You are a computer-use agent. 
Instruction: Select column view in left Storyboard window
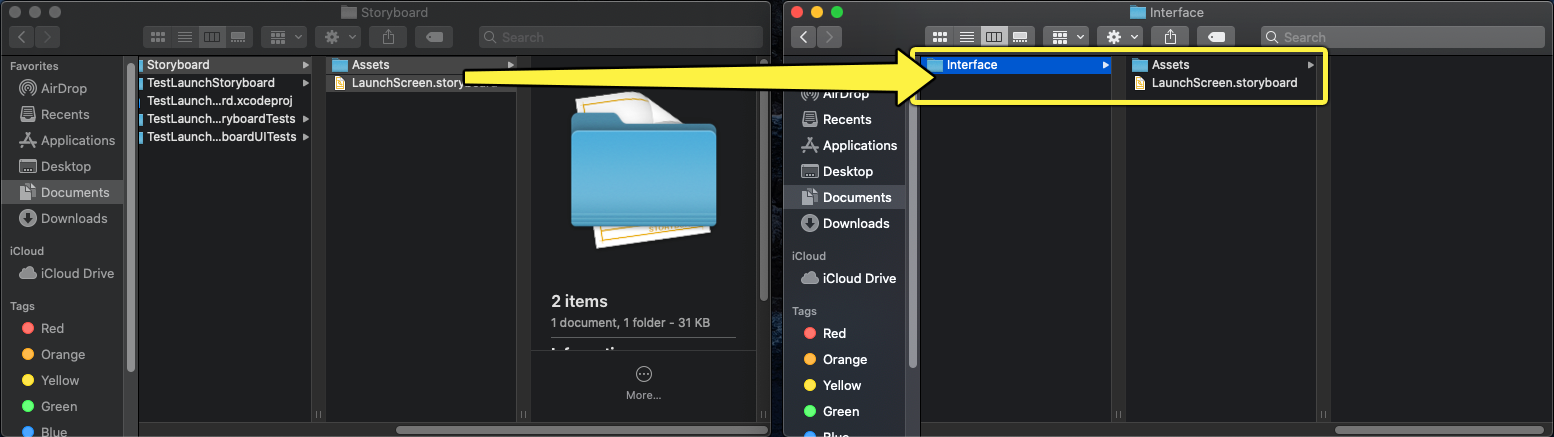211,37
